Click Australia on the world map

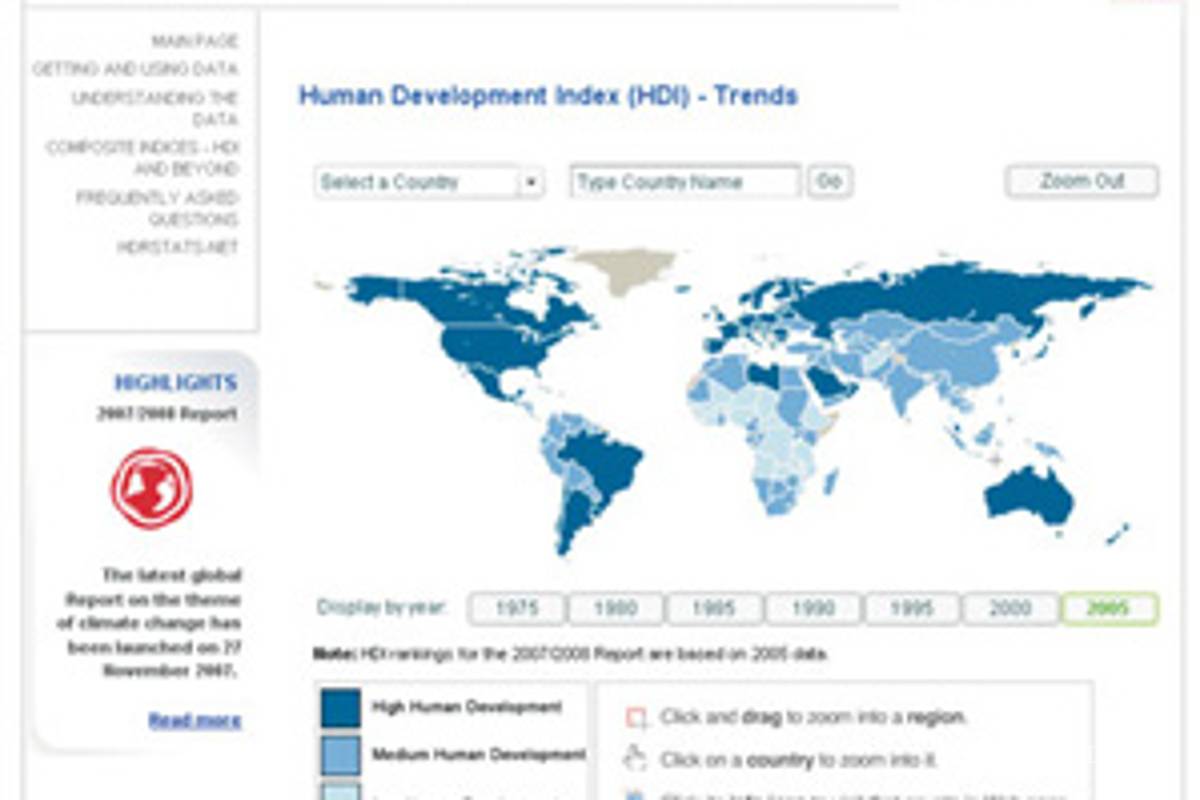tap(1030, 495)
